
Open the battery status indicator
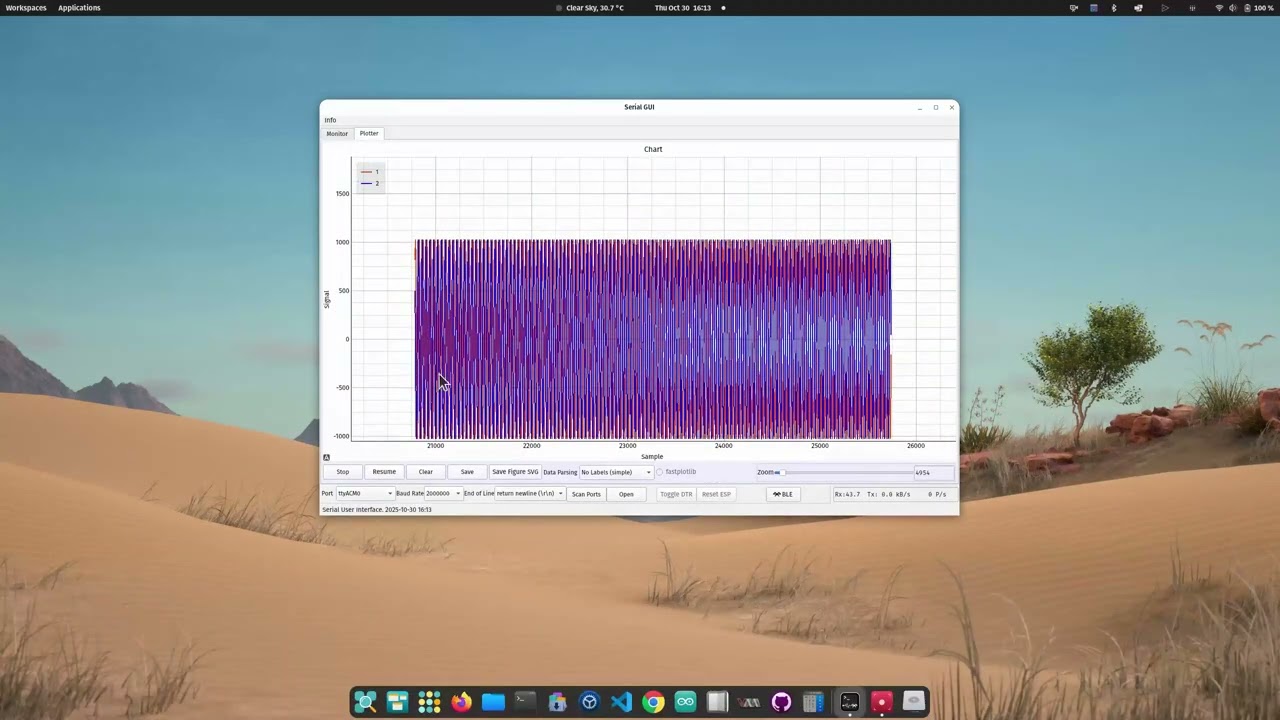click(x=1258, y=8)
